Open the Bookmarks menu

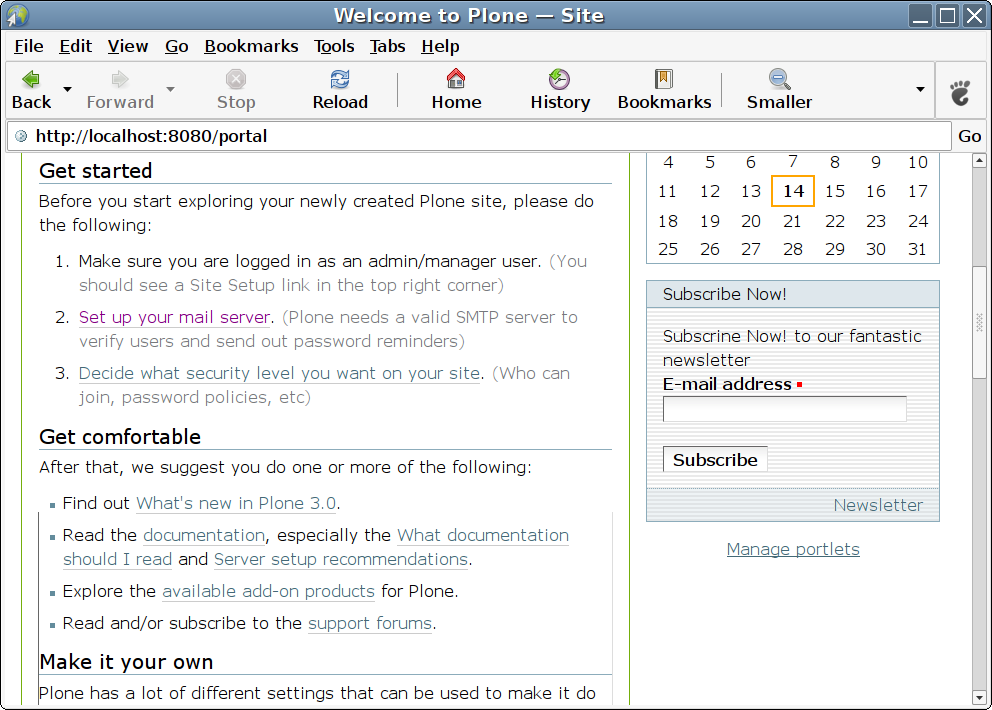251,46
